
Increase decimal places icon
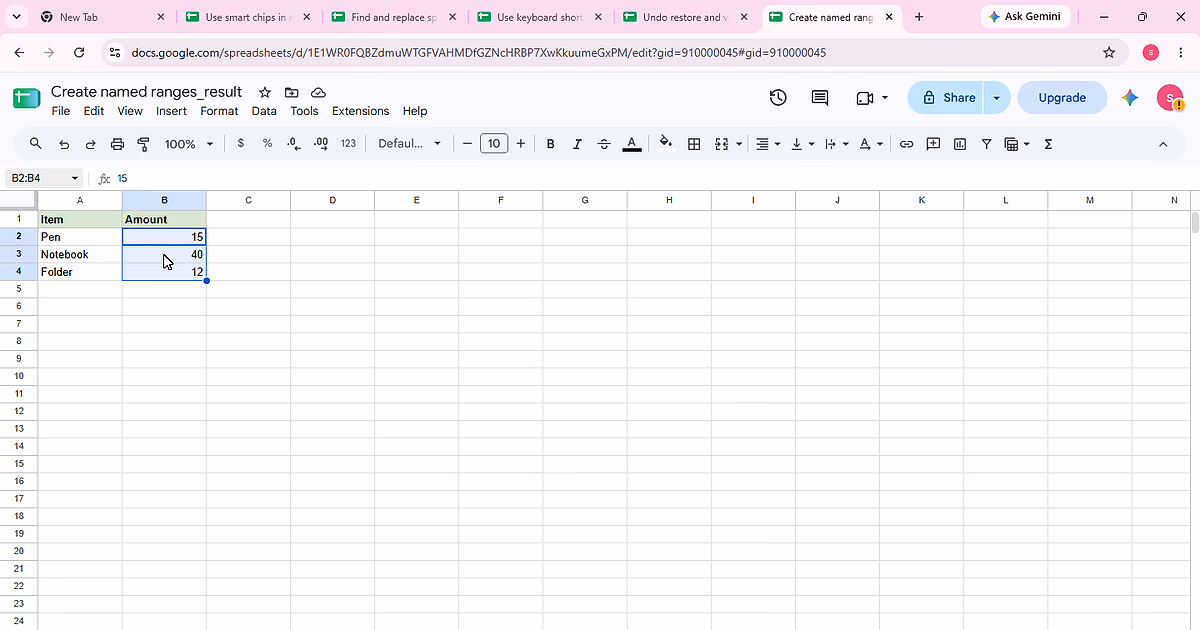click(321, 144)
